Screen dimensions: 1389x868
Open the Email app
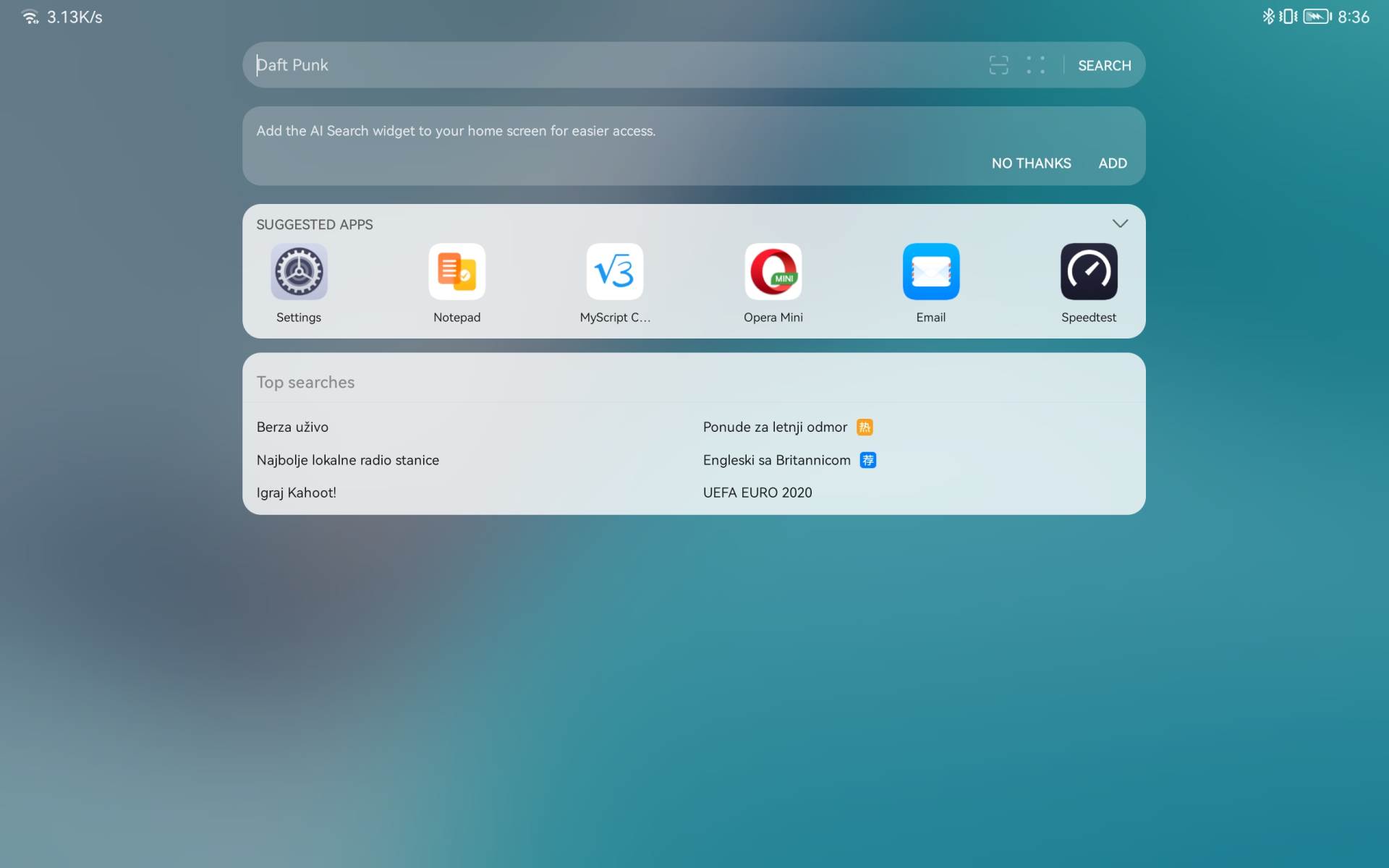coord(930,272)
